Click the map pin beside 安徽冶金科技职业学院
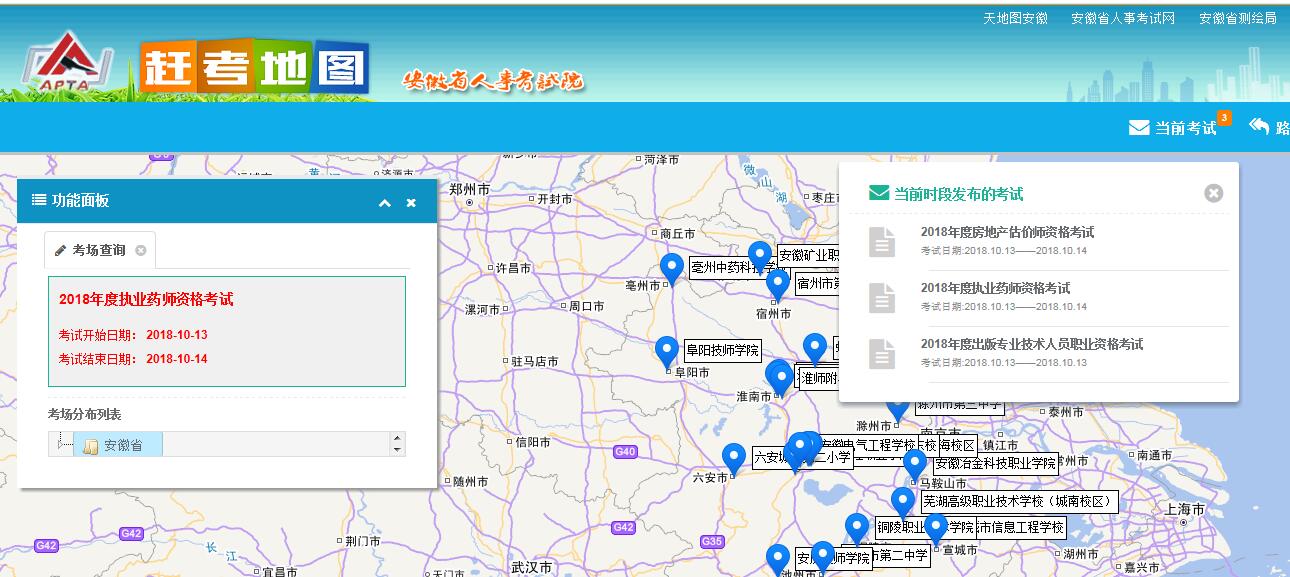This screenshot has width=1290, height=577. click(915, 465)
